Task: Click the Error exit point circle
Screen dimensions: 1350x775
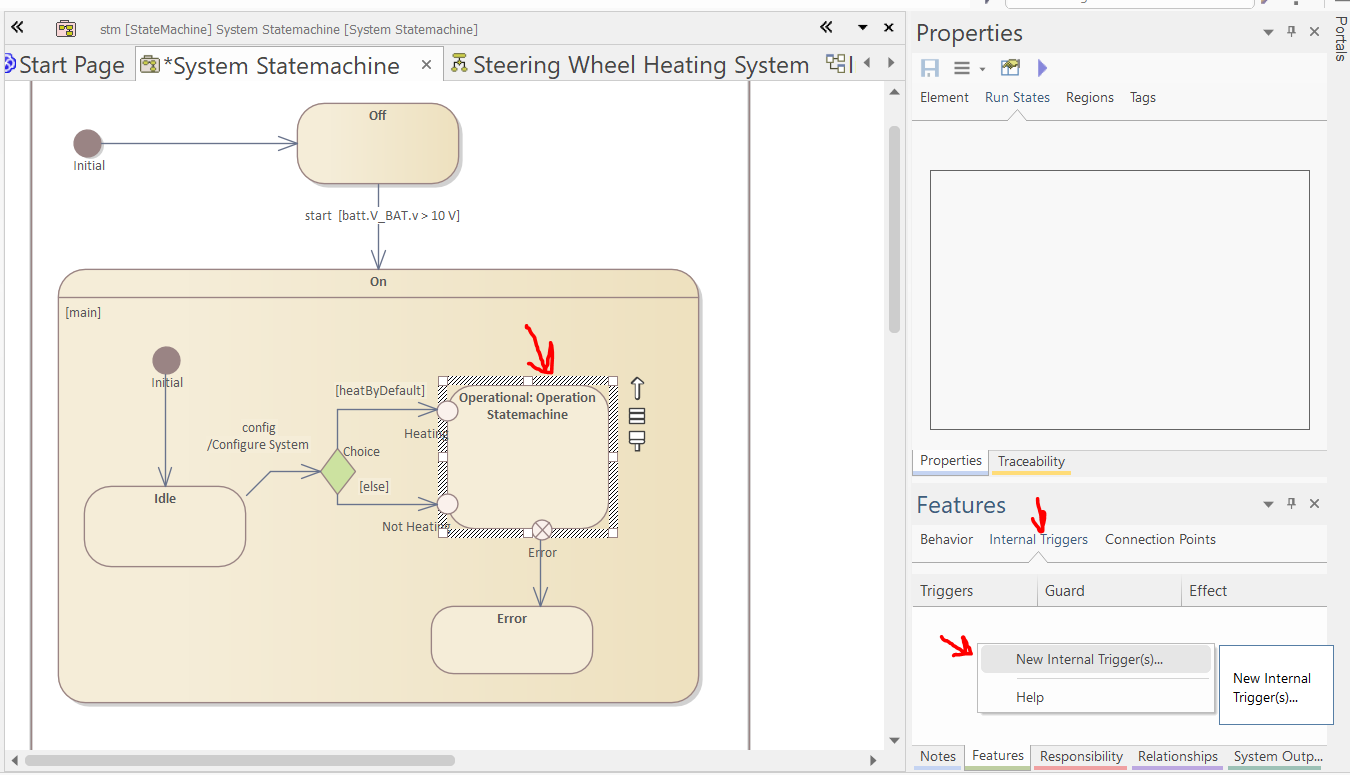Action: (541, 529)
